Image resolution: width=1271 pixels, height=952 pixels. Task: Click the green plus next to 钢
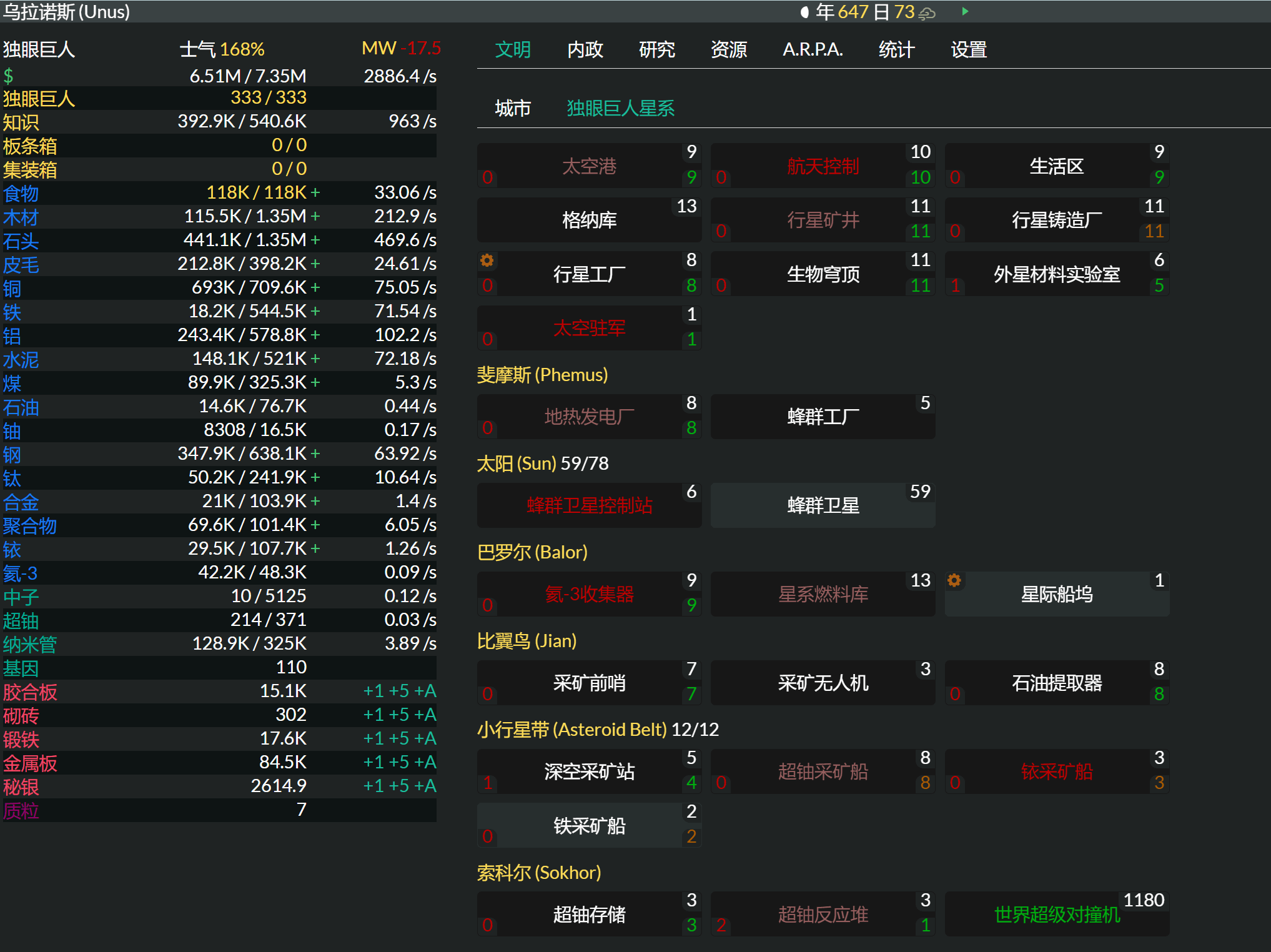point(315,454)
